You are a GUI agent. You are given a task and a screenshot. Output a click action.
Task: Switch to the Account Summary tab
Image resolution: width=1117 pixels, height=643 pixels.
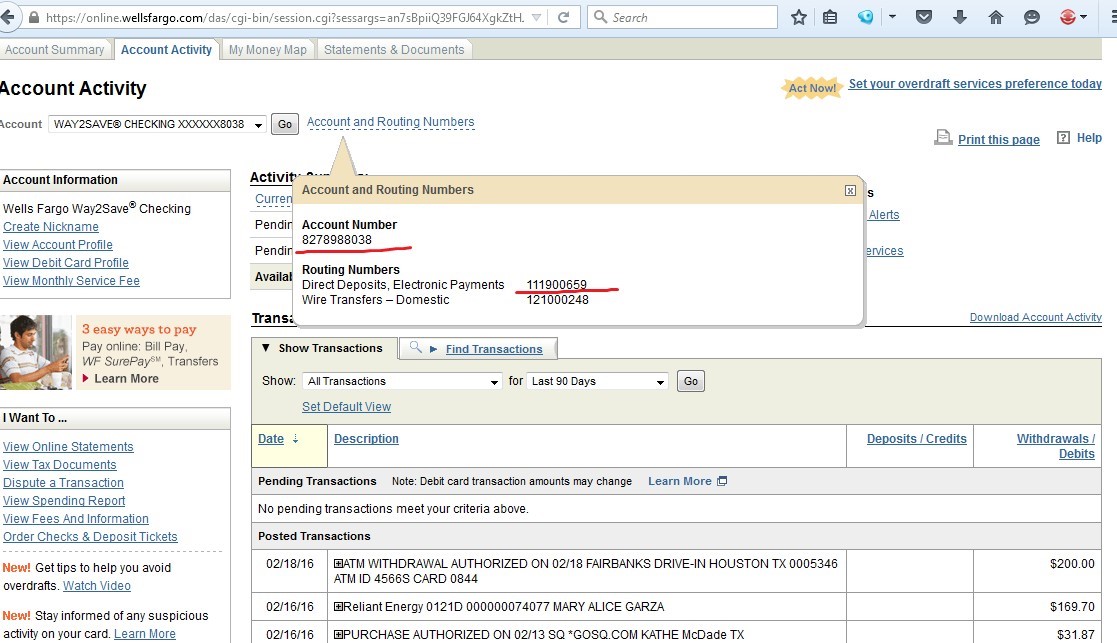pos(55,50)
